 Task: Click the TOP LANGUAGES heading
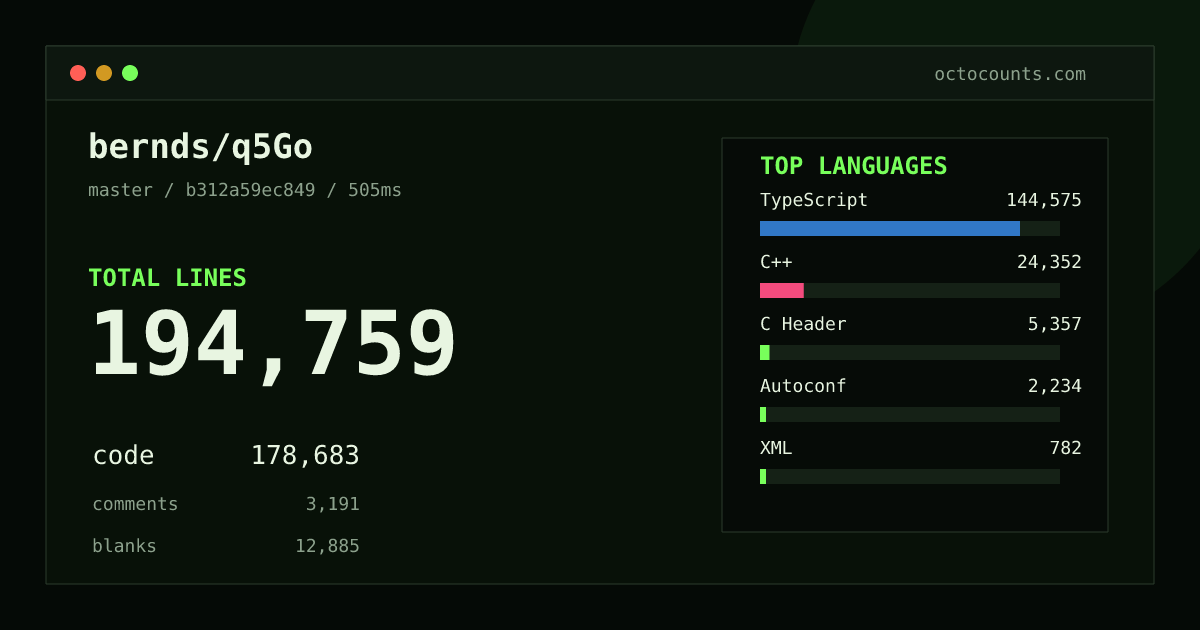click(x=854, y=166)
